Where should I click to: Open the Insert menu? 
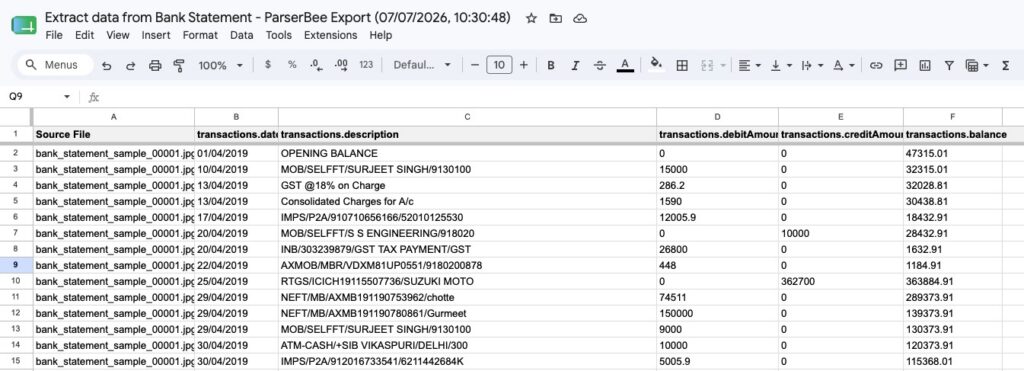pyautogui.click(x=156, y=35)
